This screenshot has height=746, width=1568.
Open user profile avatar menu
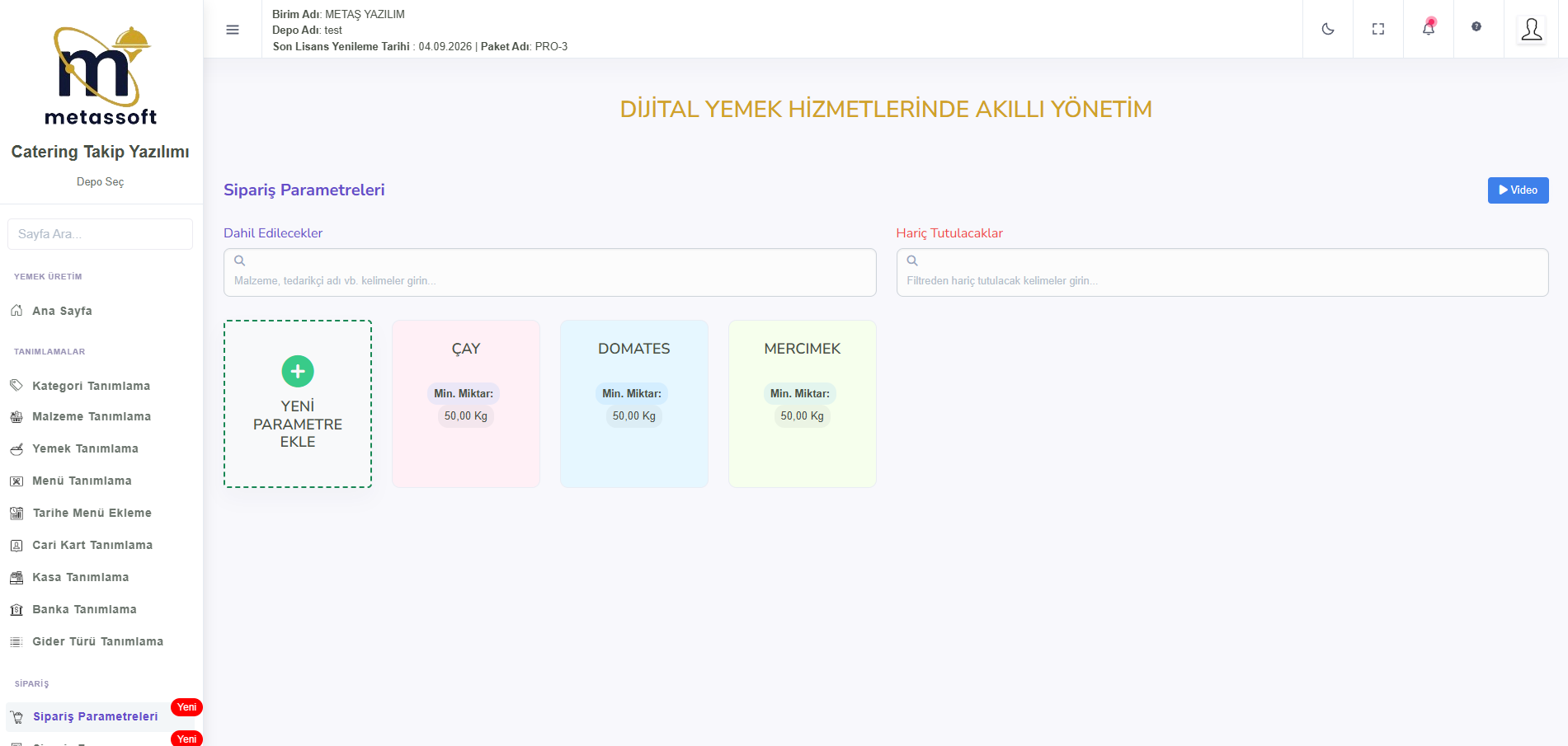click(x=1532, y=30)
